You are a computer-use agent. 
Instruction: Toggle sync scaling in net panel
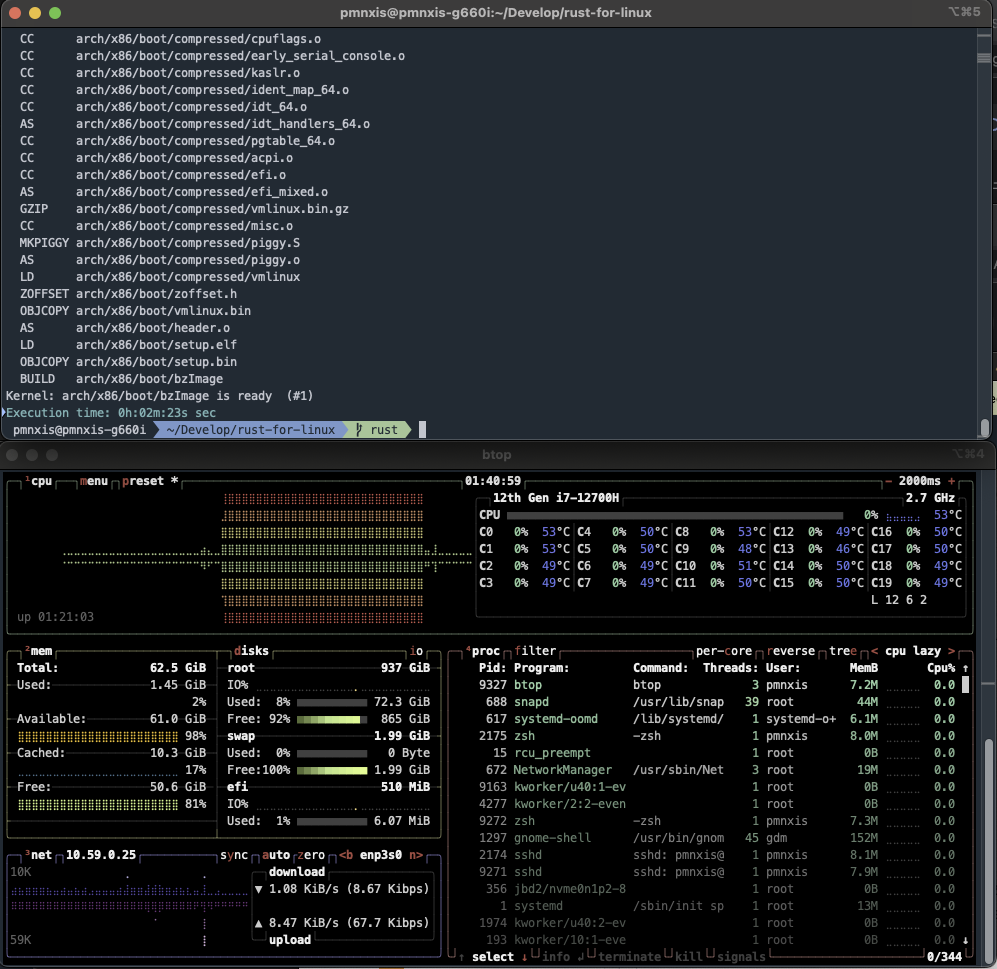[234, 855]
